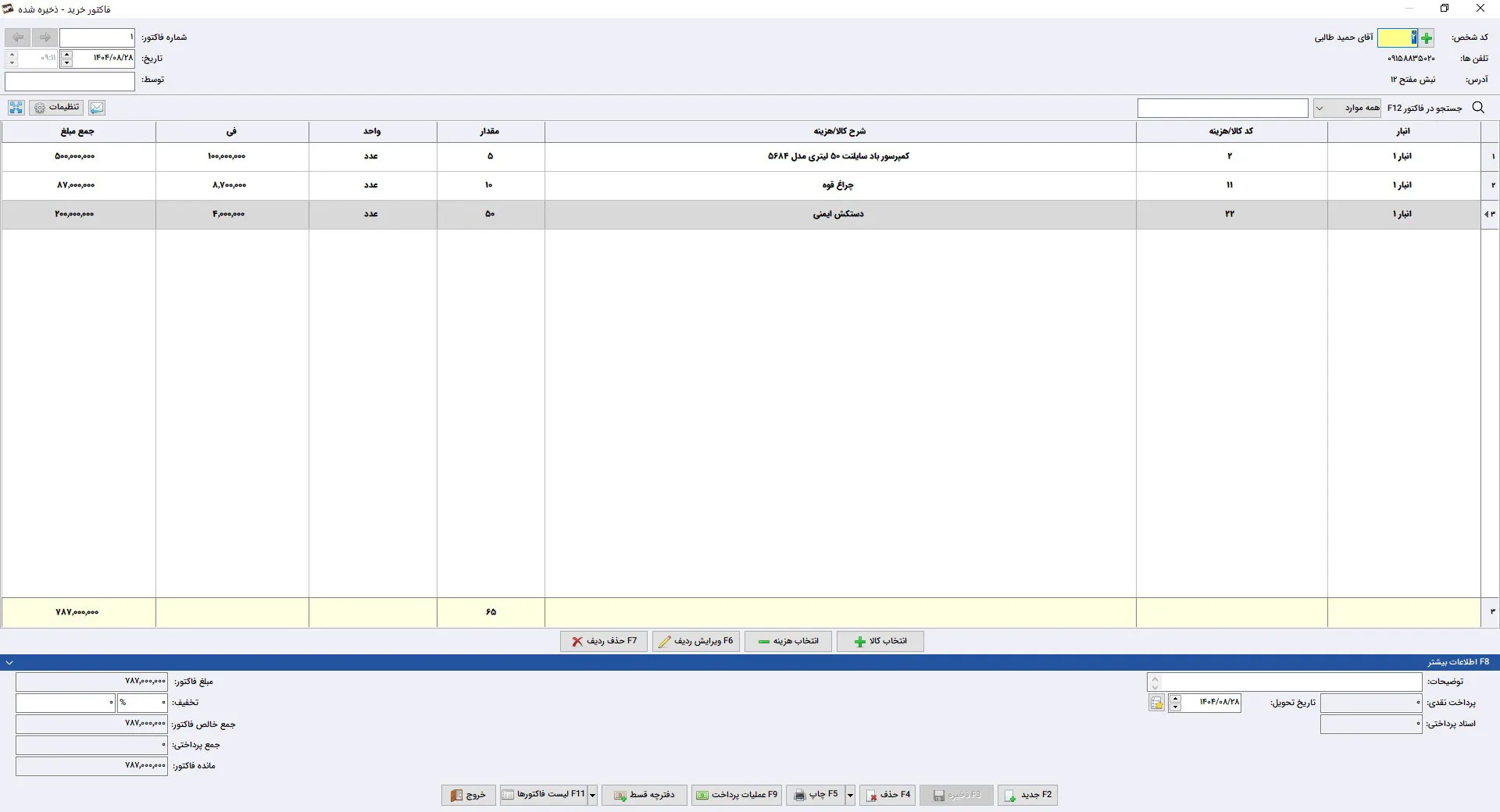Select row چراغ قوه

[x=749, y=185]
